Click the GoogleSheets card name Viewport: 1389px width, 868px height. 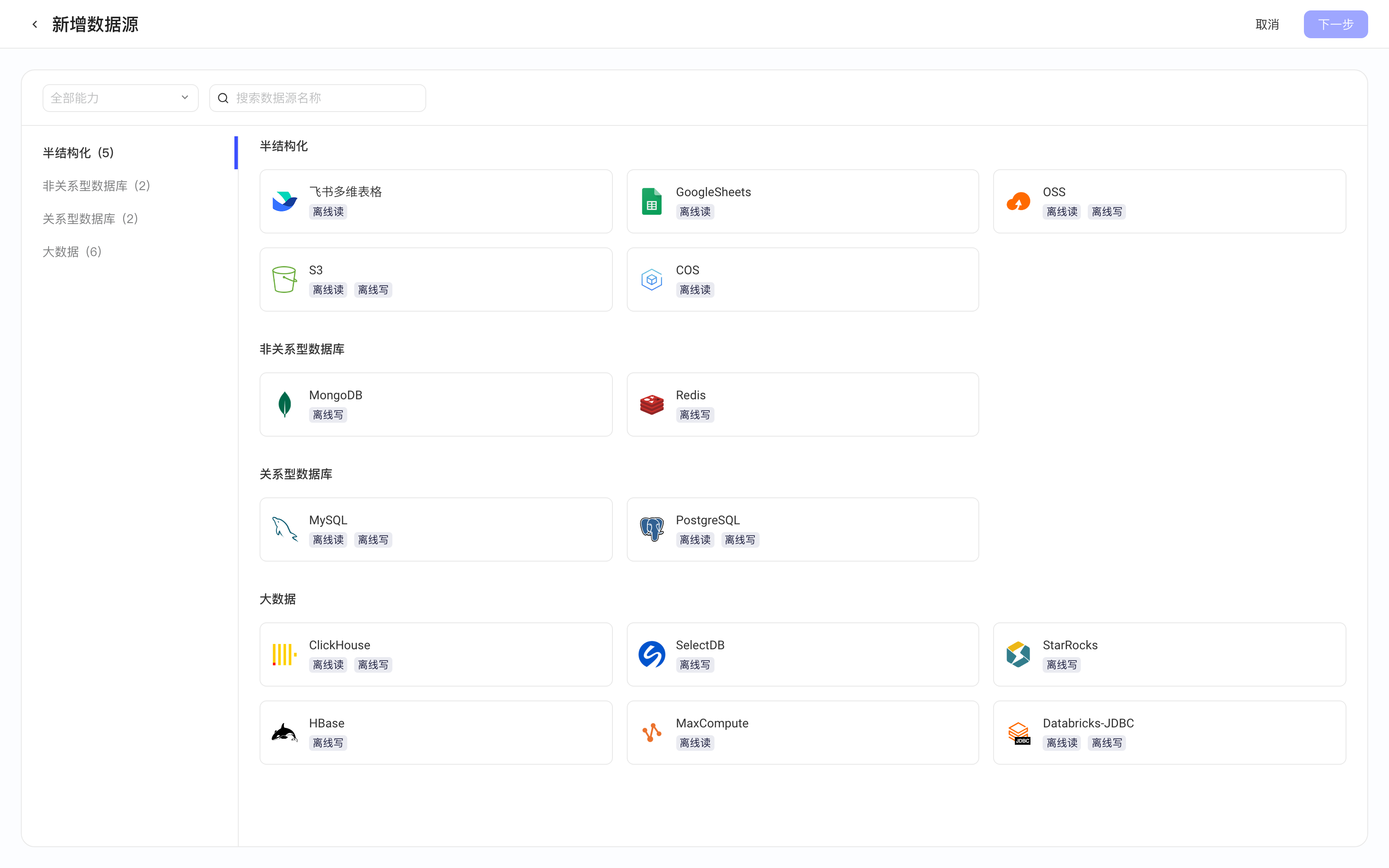pos(714,192)
